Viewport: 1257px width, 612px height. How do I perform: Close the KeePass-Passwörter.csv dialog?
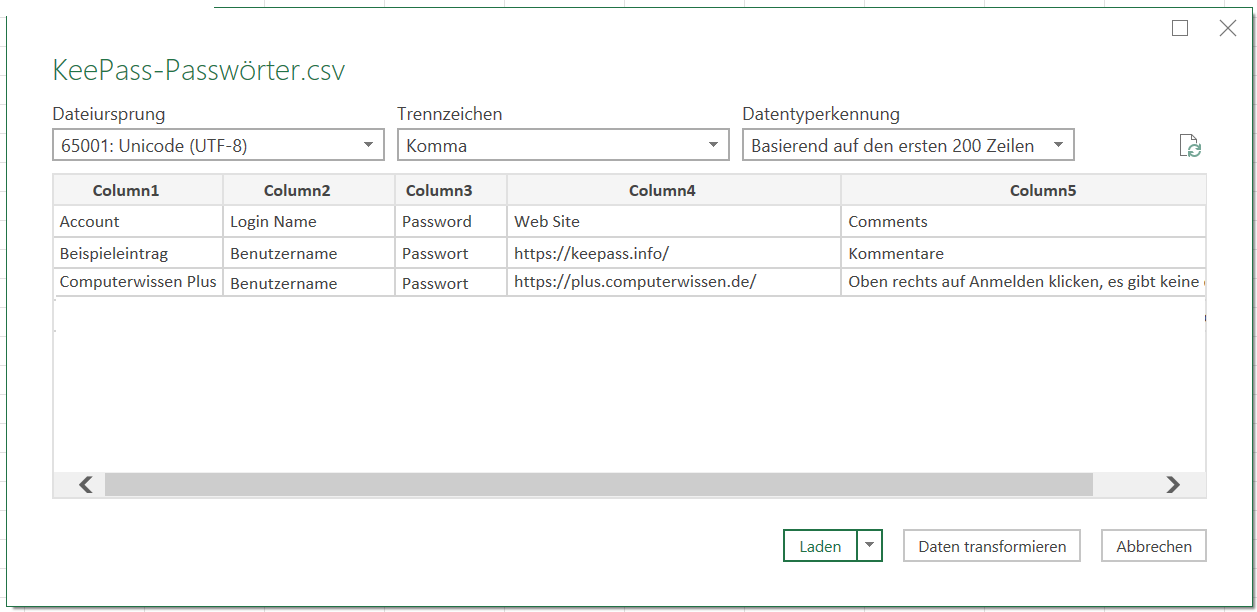[x=1228, y=28]
